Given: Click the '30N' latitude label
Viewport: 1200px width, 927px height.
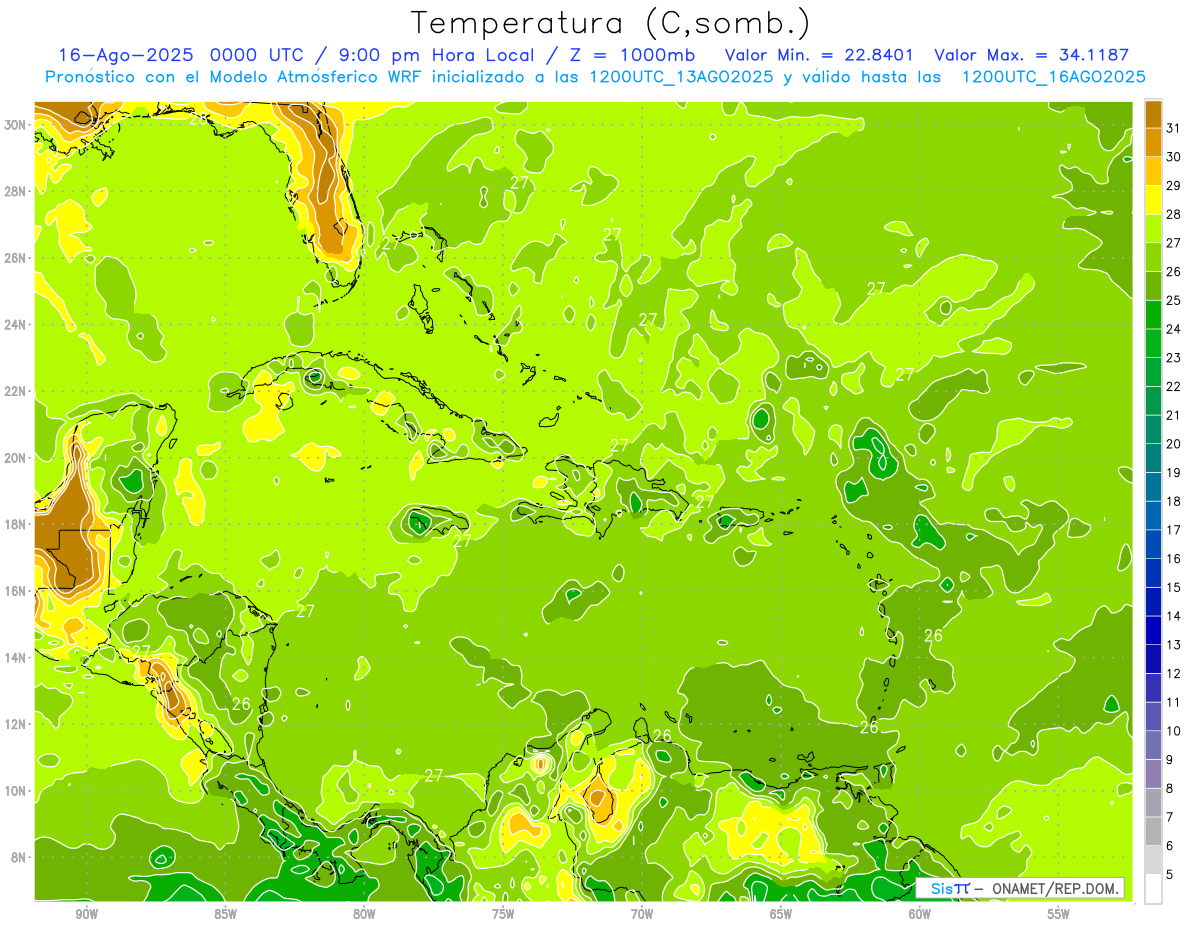Looking at the screenshot, I should click(x=15, y=125).
